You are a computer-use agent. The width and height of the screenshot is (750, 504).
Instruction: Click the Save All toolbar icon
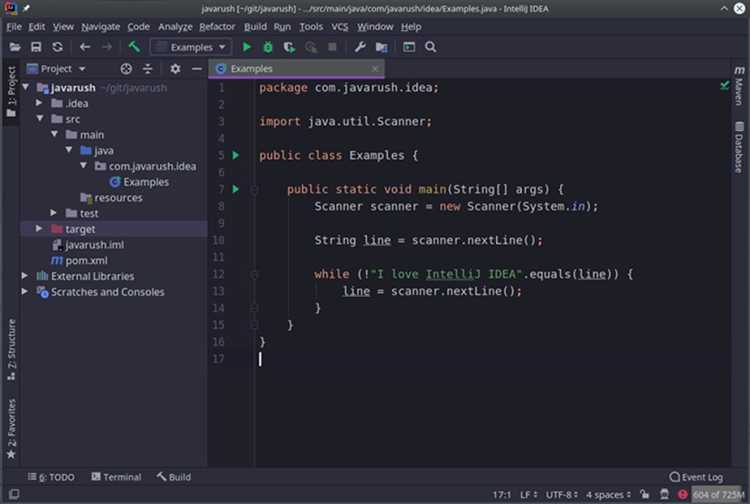click(36, 47)
